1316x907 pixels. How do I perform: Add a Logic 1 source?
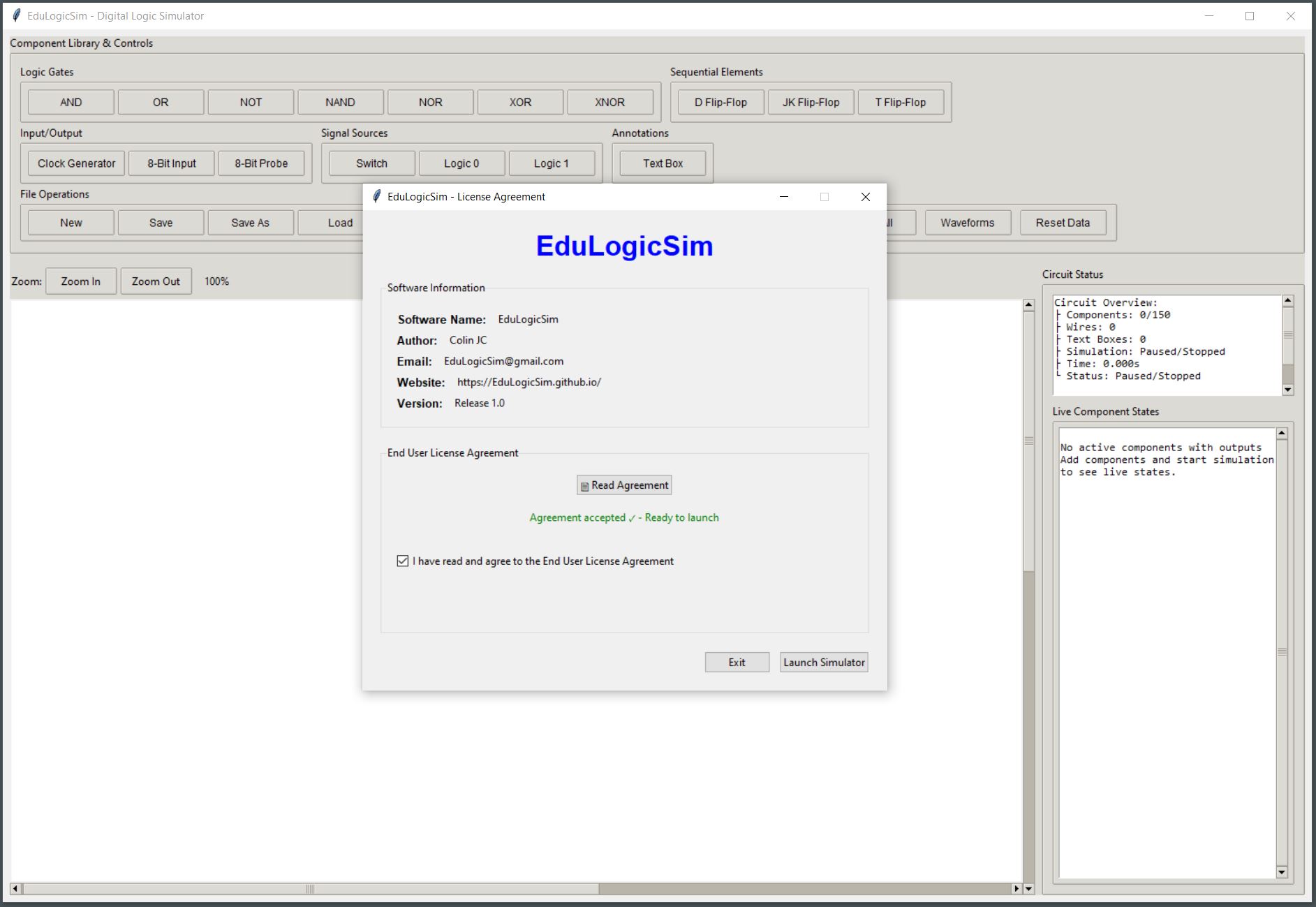pyautogui.click(x=552, y=163)
